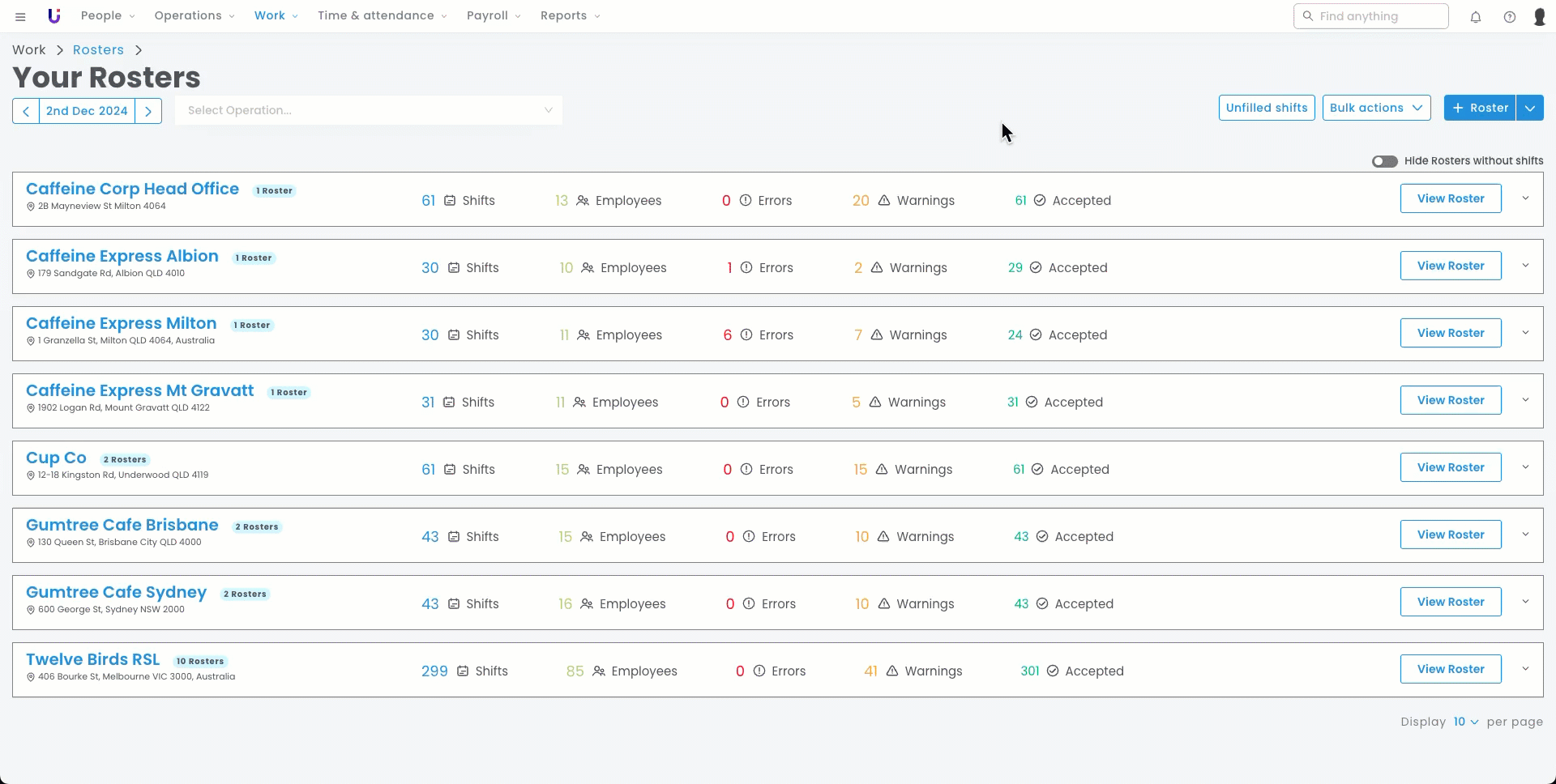Screen dimensions: 1556x784
Task: Open the notifications bell
Action: pos(1476,17)
